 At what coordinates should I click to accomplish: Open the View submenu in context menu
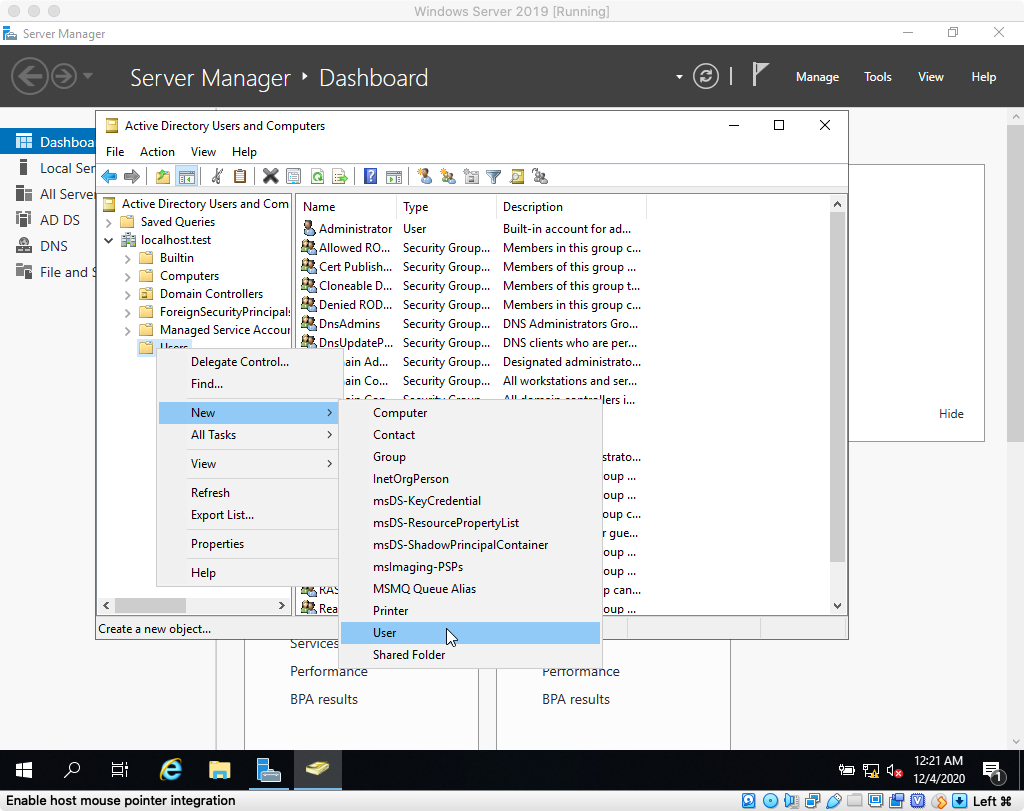[248, 464]
